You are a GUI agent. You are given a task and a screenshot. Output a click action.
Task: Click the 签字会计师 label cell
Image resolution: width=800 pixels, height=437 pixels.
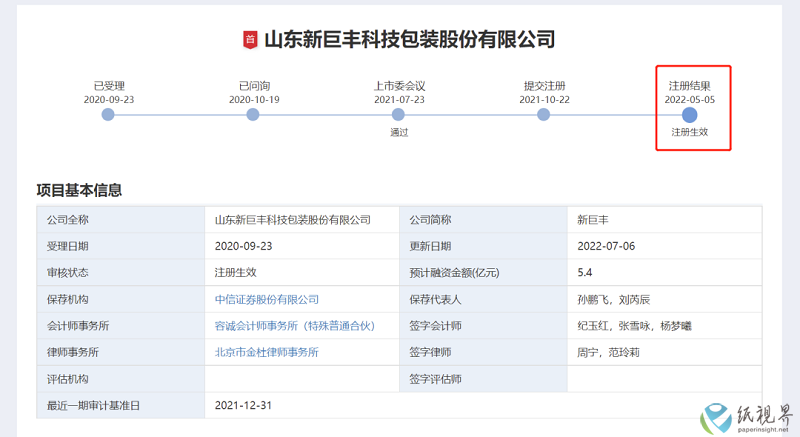(x=483, y=326)
